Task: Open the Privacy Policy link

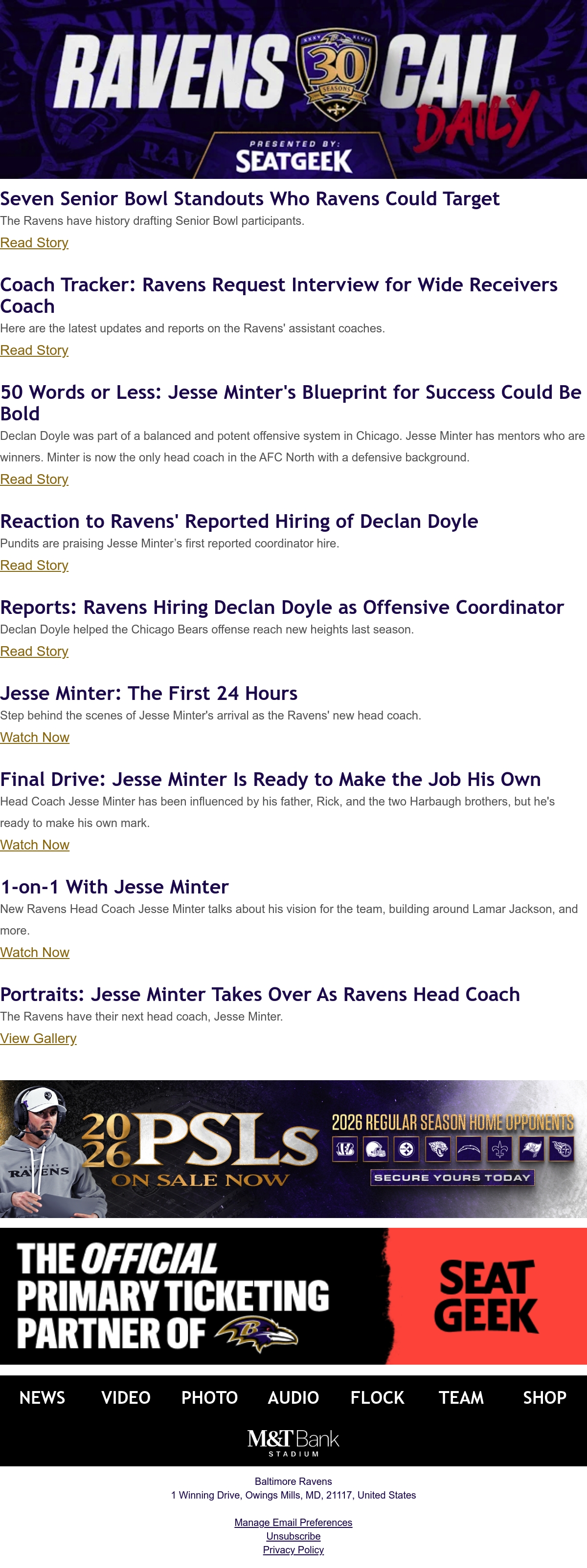Action: click(x=293, y=1550)
